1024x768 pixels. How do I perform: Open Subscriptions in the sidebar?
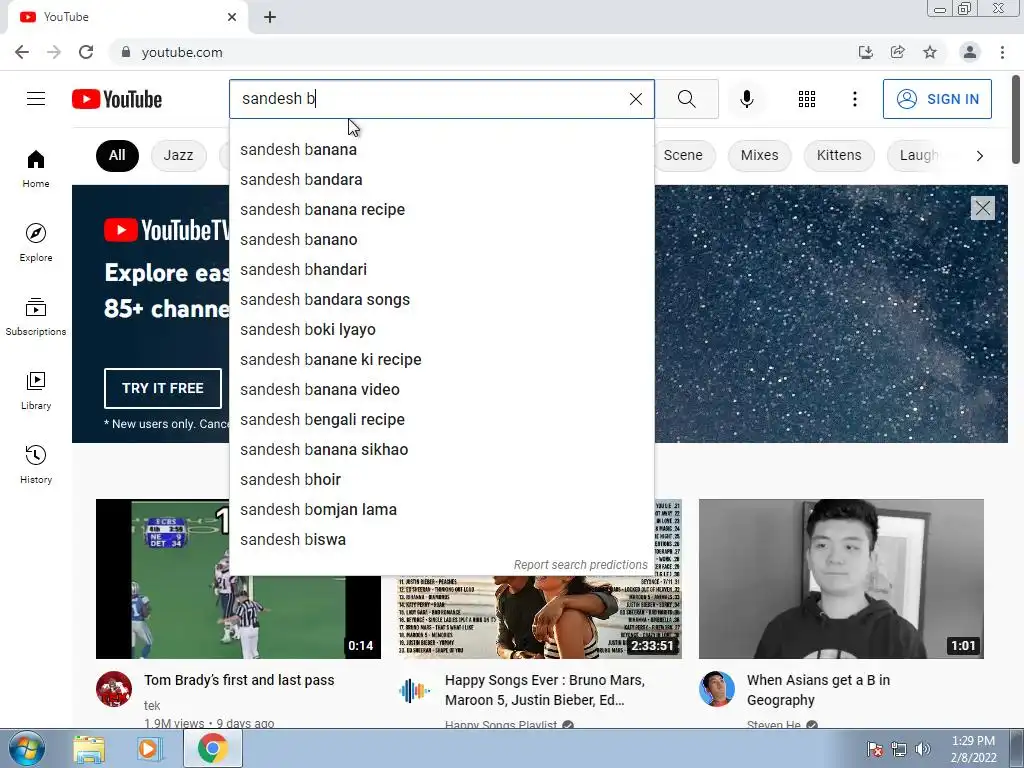[36, 316]
